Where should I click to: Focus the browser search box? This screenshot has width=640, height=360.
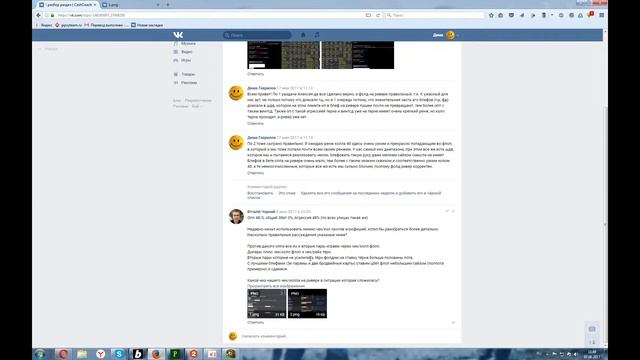pos(434,15)
